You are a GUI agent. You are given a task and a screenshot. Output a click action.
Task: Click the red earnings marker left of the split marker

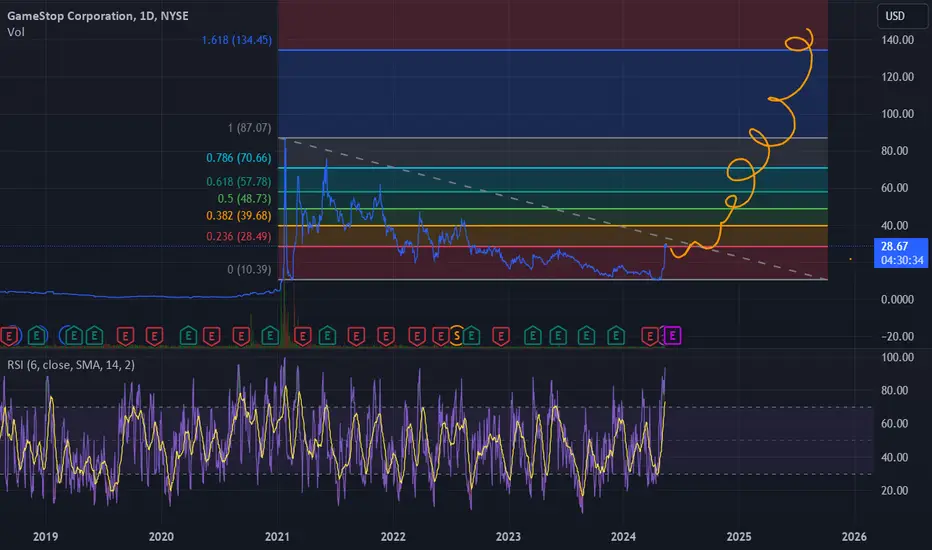point(440,336)
